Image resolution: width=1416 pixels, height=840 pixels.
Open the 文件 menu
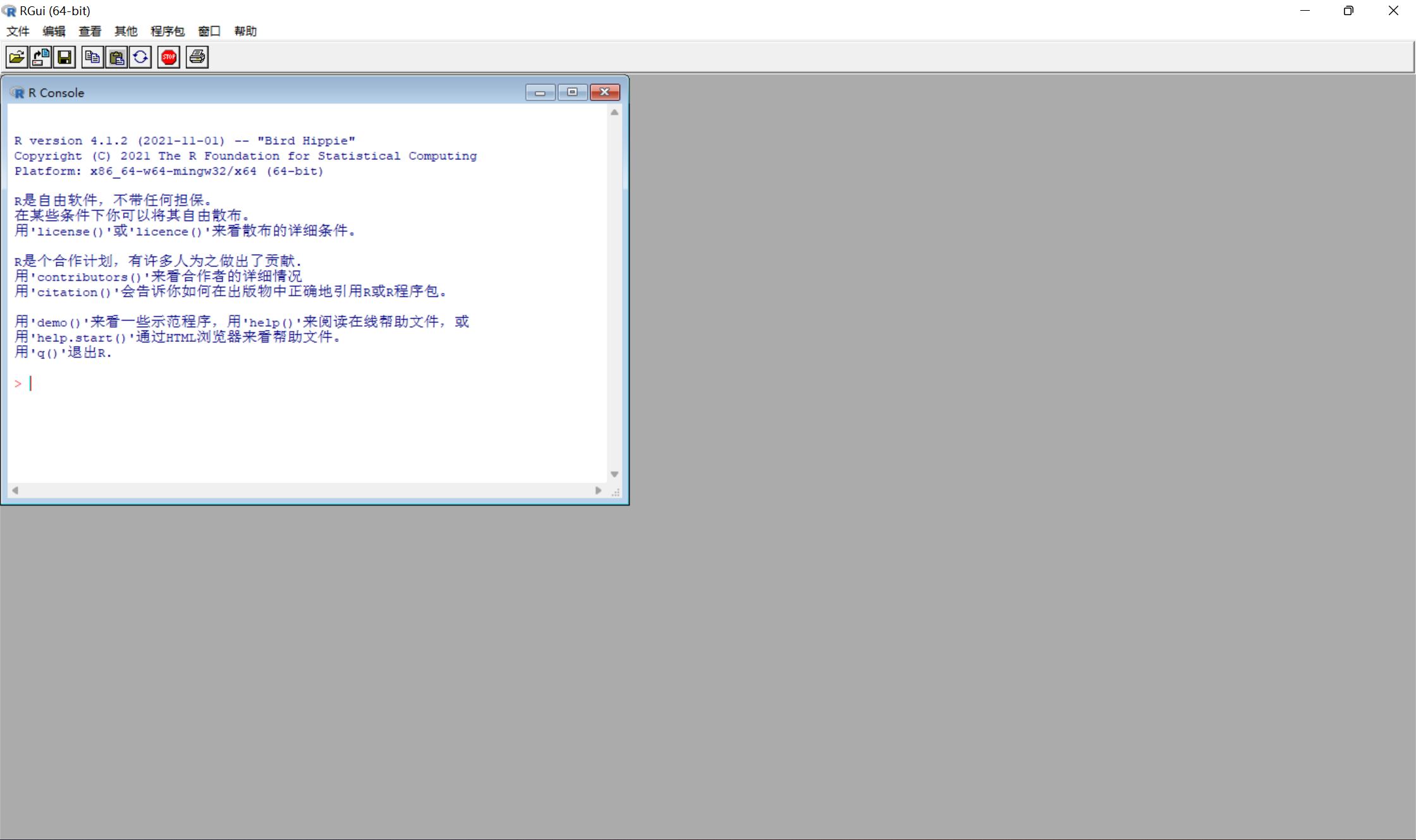click(18, 31)
